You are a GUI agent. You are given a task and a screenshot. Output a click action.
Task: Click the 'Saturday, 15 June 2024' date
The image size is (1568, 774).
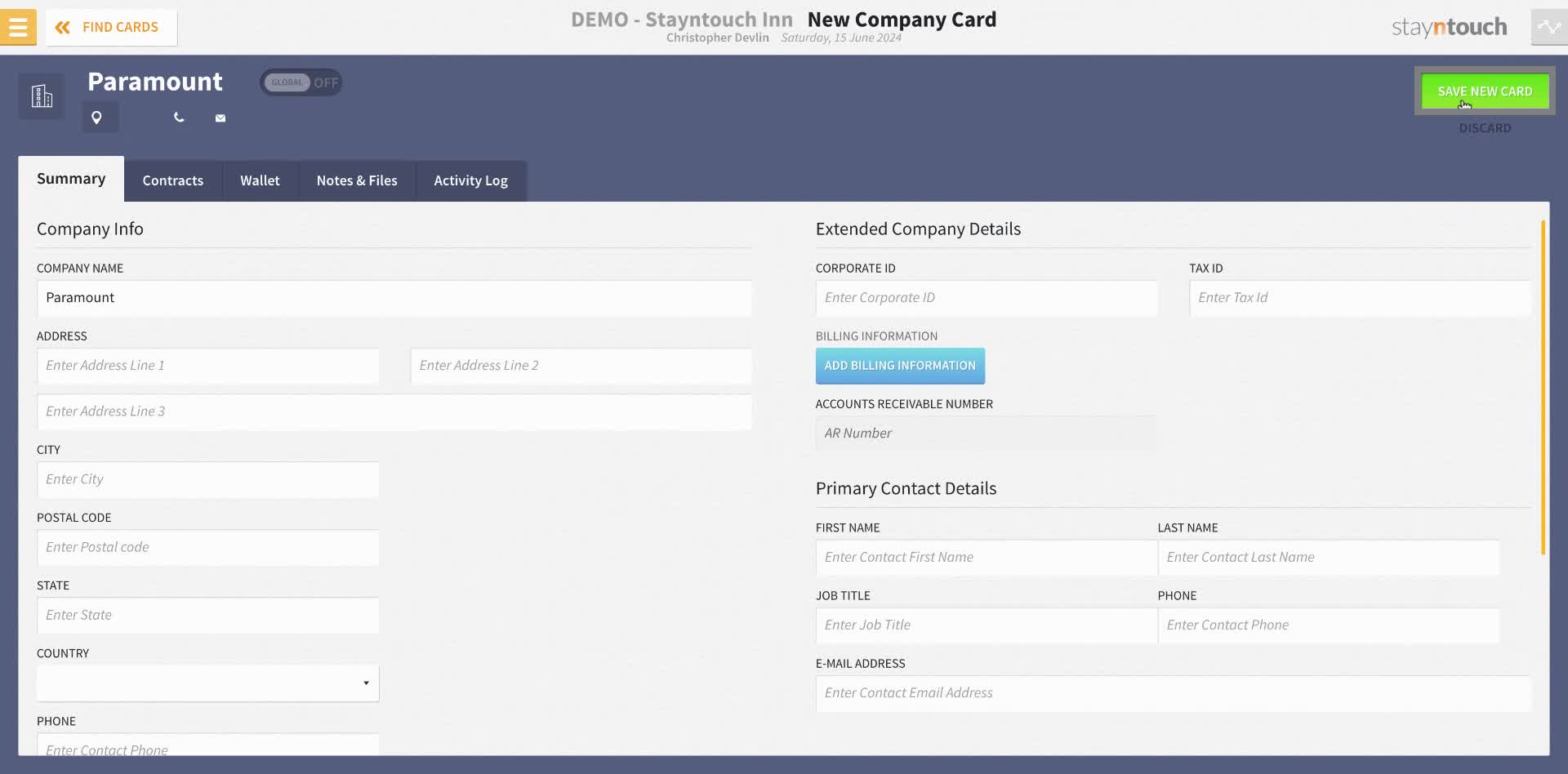(x=841, y=38)
